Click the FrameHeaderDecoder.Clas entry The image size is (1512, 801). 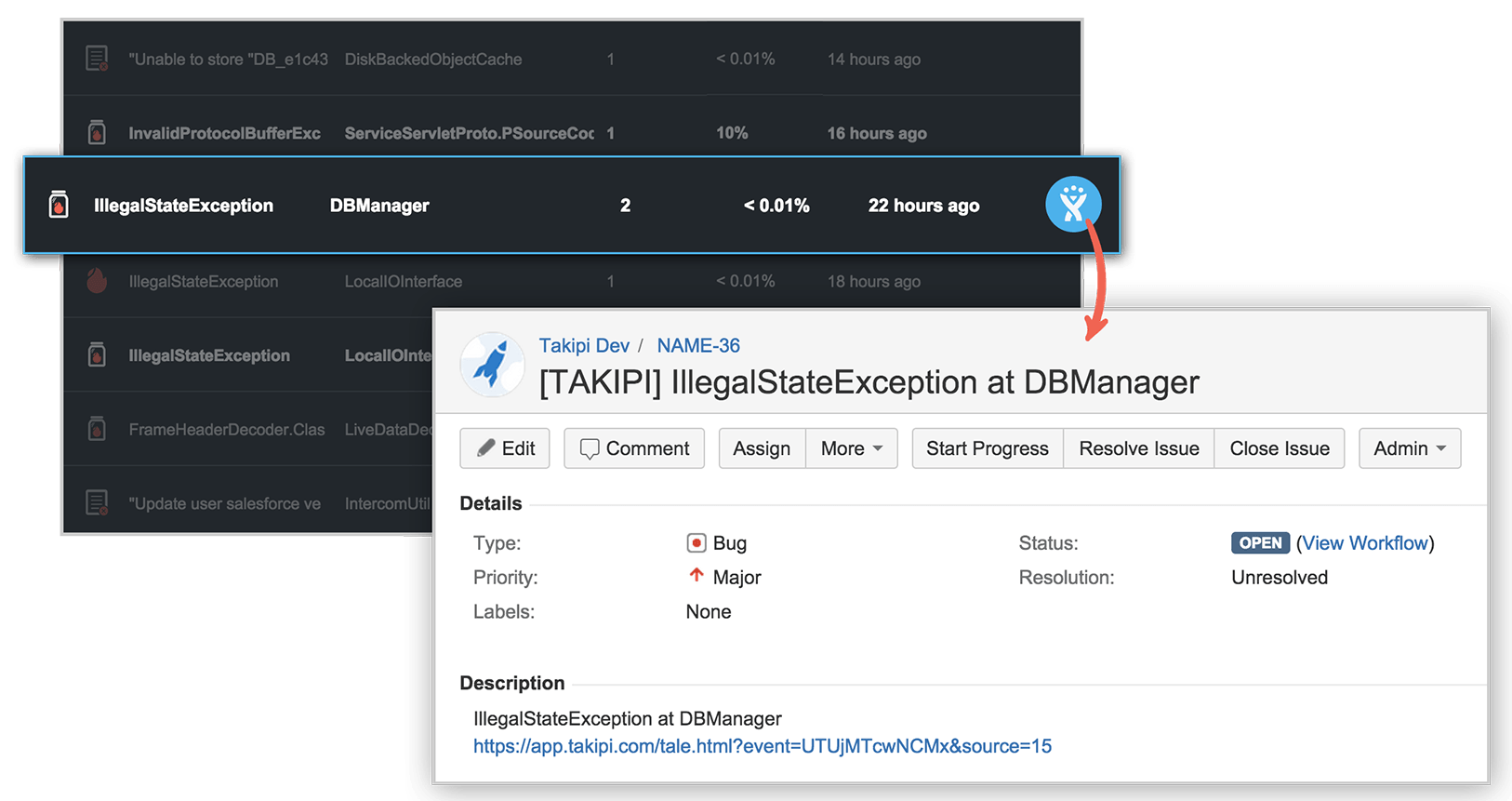click(x=227, y=430)
